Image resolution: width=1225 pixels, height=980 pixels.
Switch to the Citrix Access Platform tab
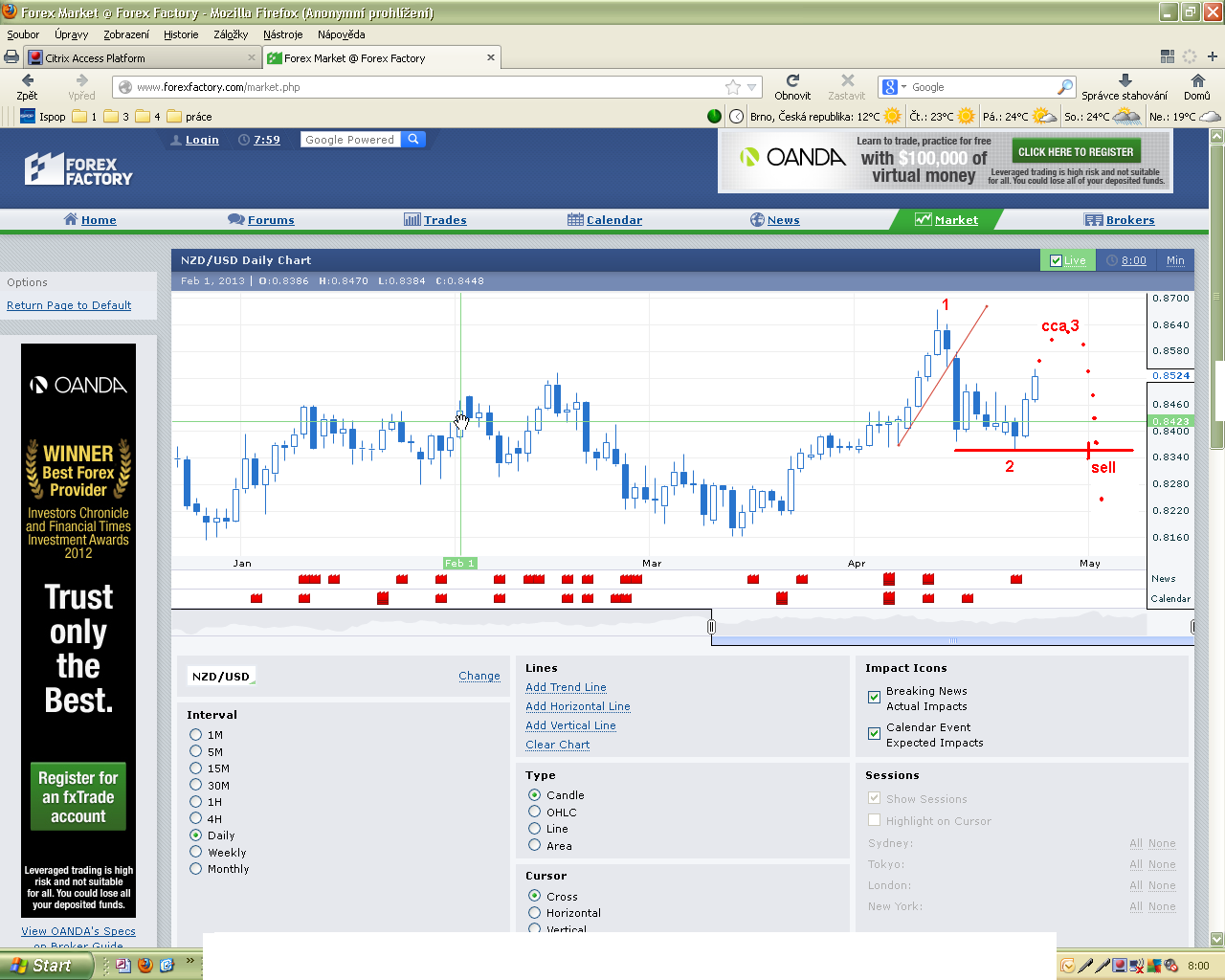point(144,57)
